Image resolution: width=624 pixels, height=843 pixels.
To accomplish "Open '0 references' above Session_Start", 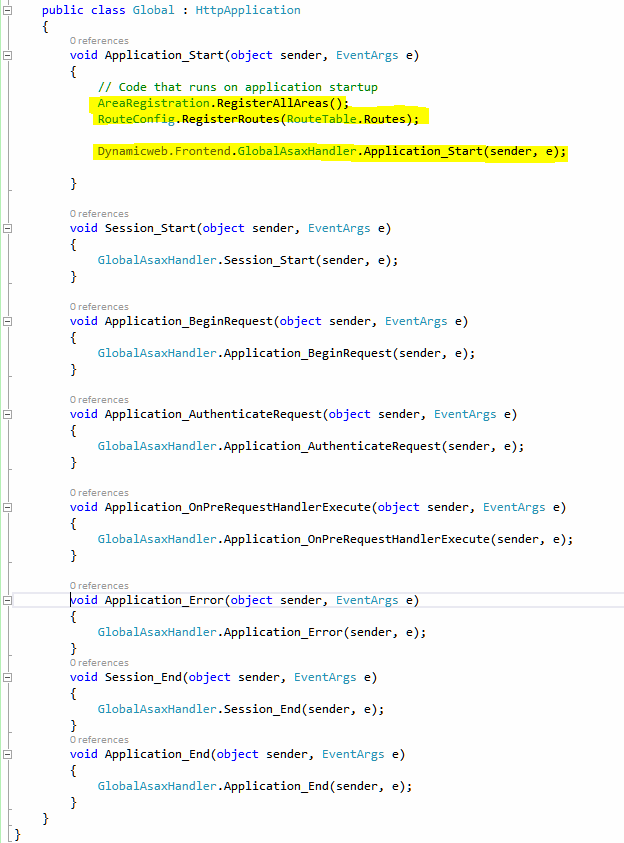I will 99,214.
